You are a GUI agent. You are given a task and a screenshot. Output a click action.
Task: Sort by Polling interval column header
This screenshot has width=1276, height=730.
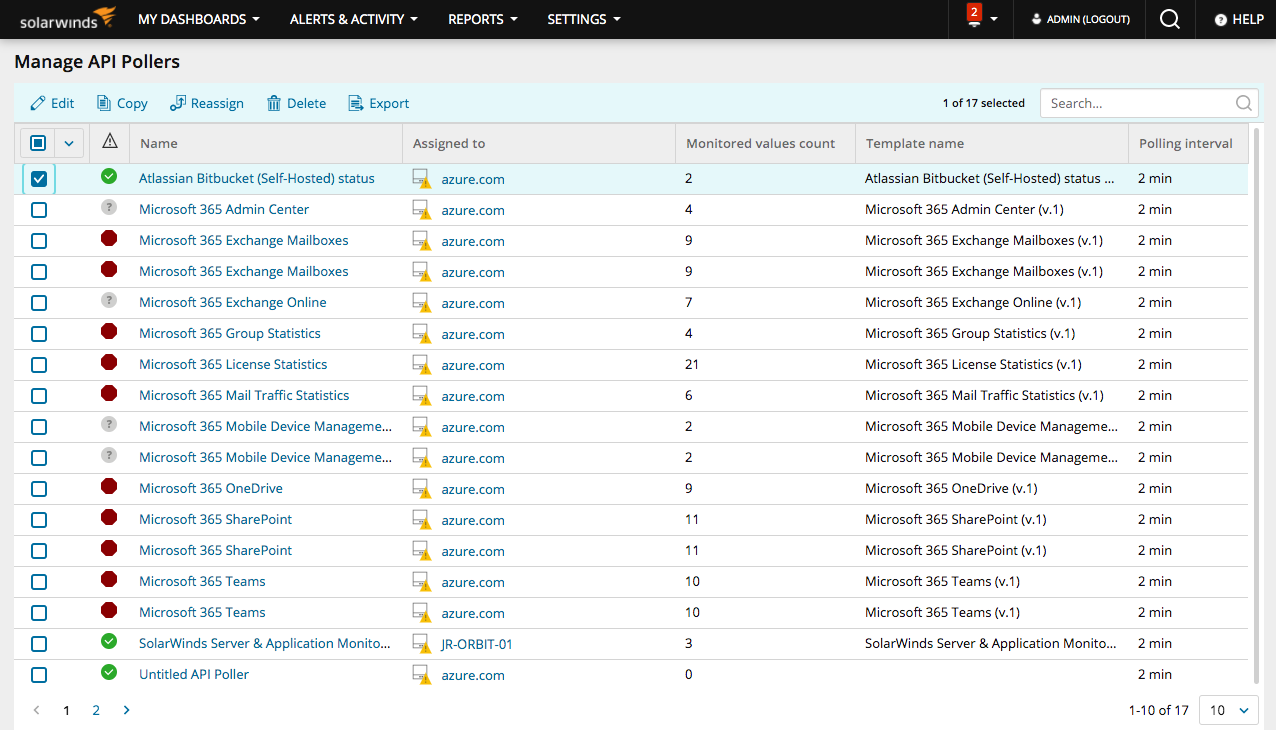click(1186, 143)
